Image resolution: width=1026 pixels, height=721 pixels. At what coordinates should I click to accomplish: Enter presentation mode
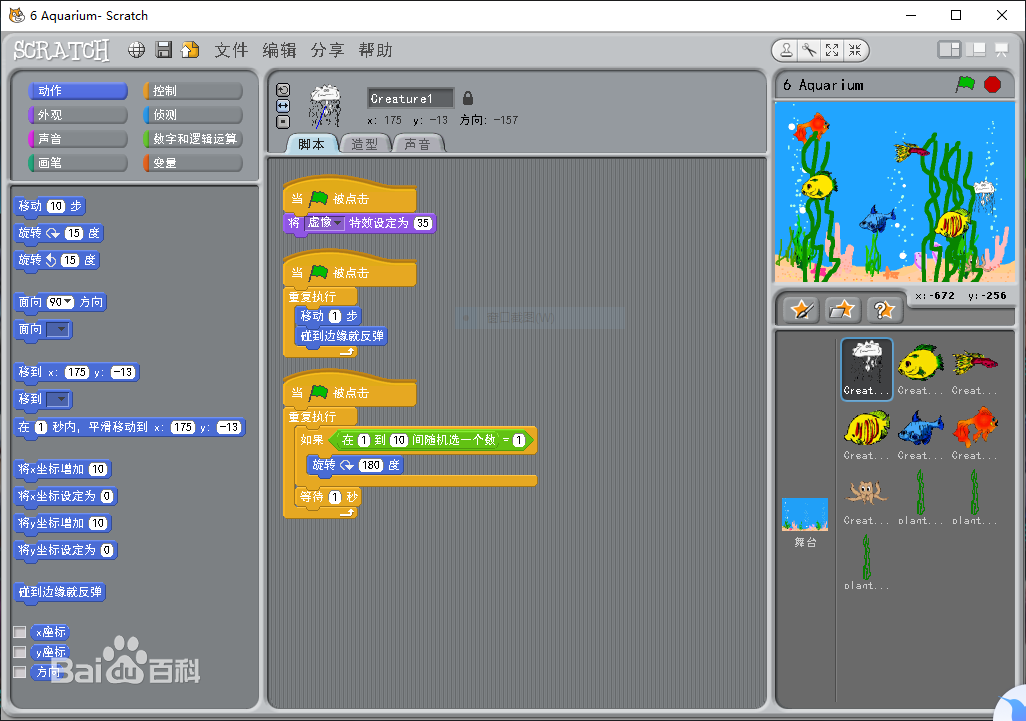click(1001, 50)
